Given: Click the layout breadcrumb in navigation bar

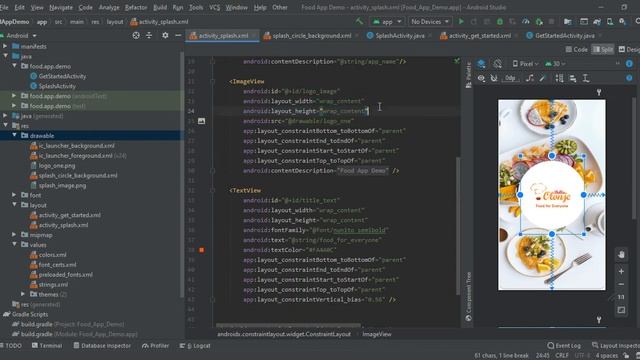Looking at the screenshot, I should 115,22.
